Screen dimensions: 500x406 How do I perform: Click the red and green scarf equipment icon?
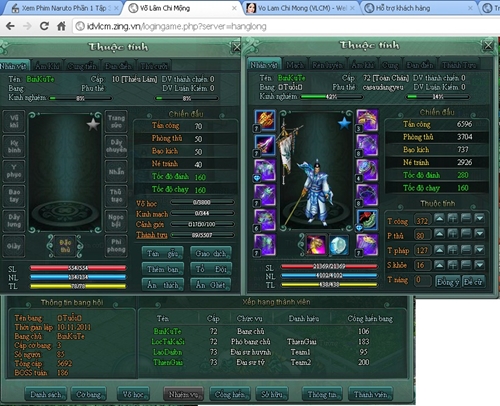[367, 220]
